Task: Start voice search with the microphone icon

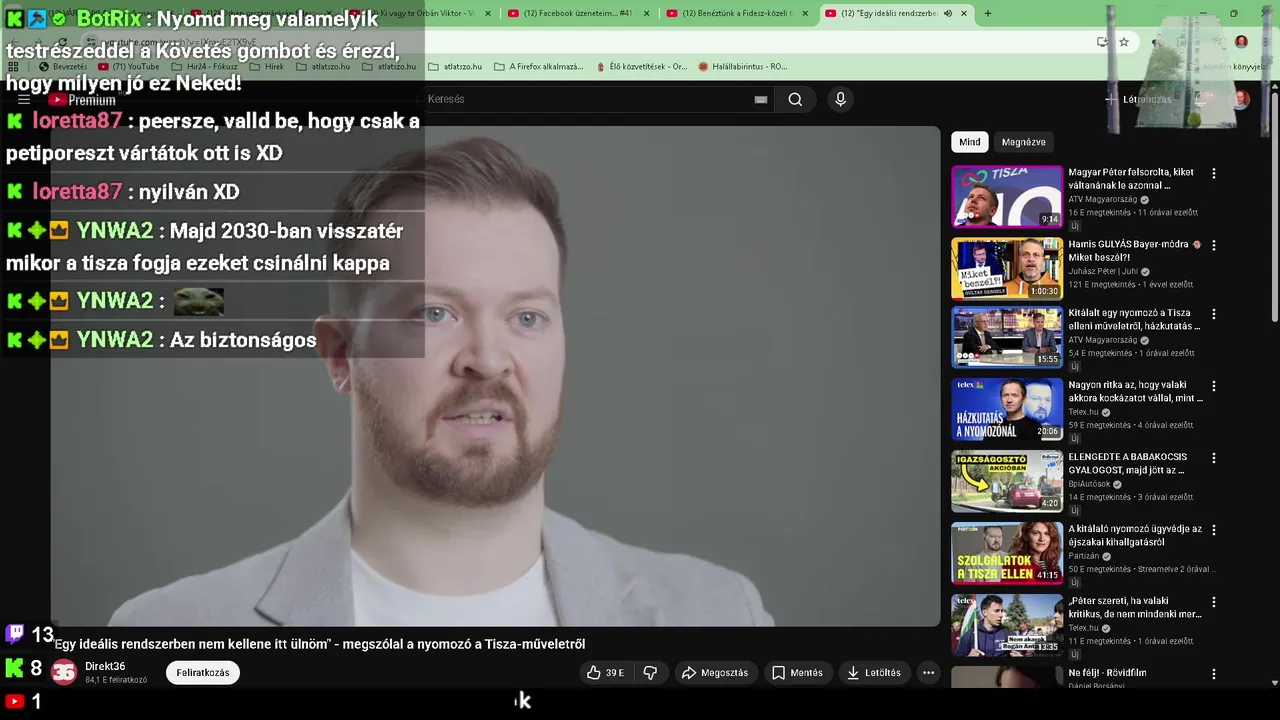Action: coord(840,99)
